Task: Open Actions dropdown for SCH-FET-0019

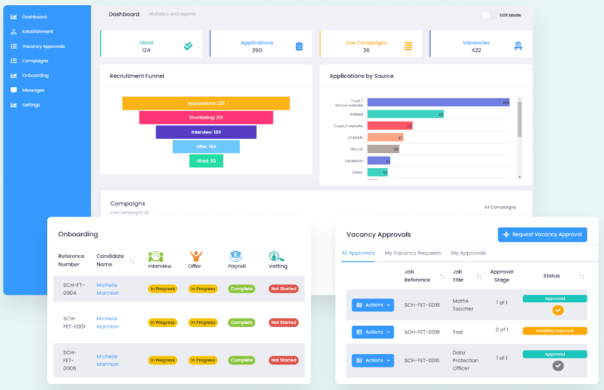Action: pyautogui.click(x=373, y=305)
